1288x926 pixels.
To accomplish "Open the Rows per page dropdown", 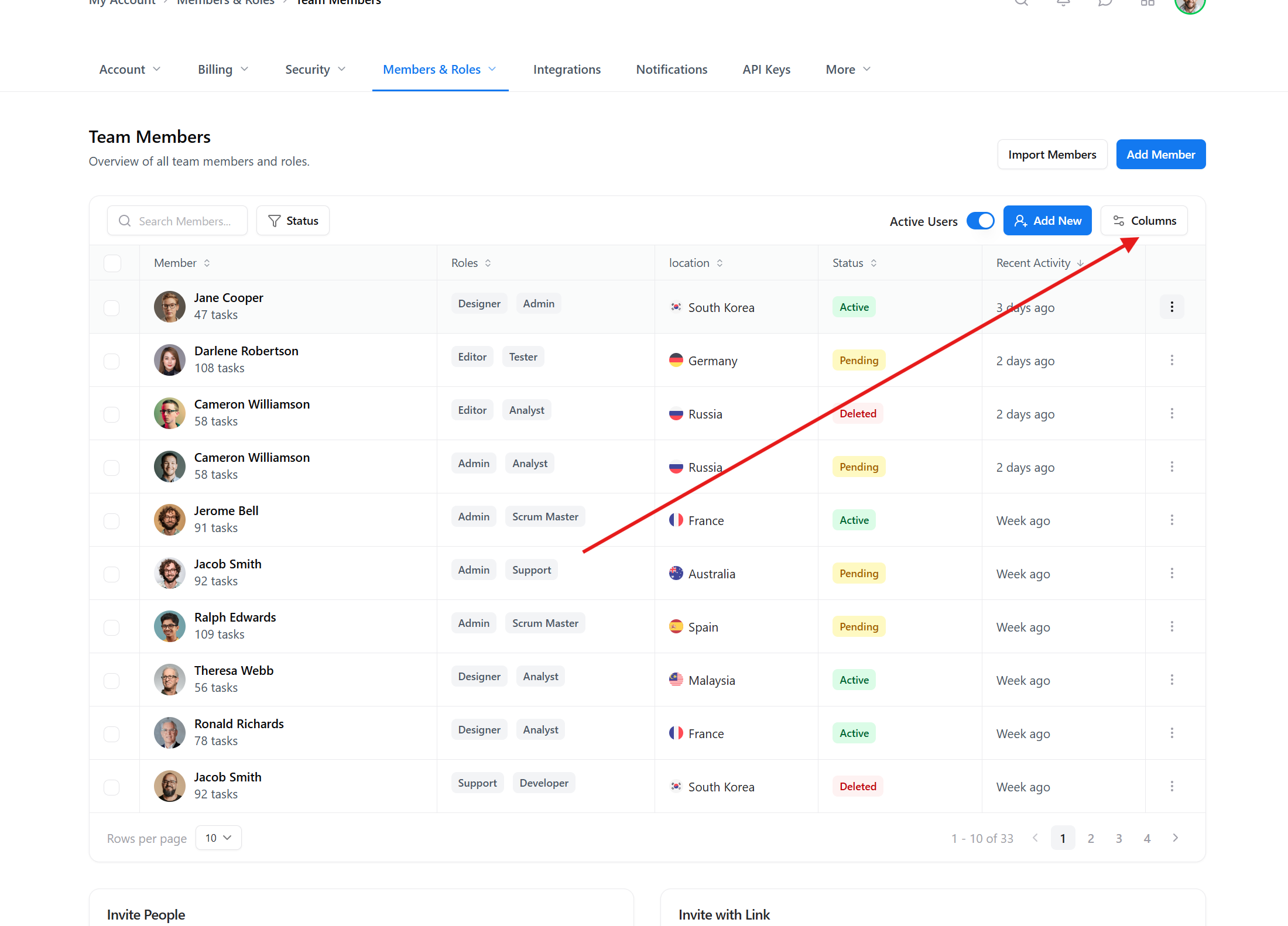I will [218, 838].
